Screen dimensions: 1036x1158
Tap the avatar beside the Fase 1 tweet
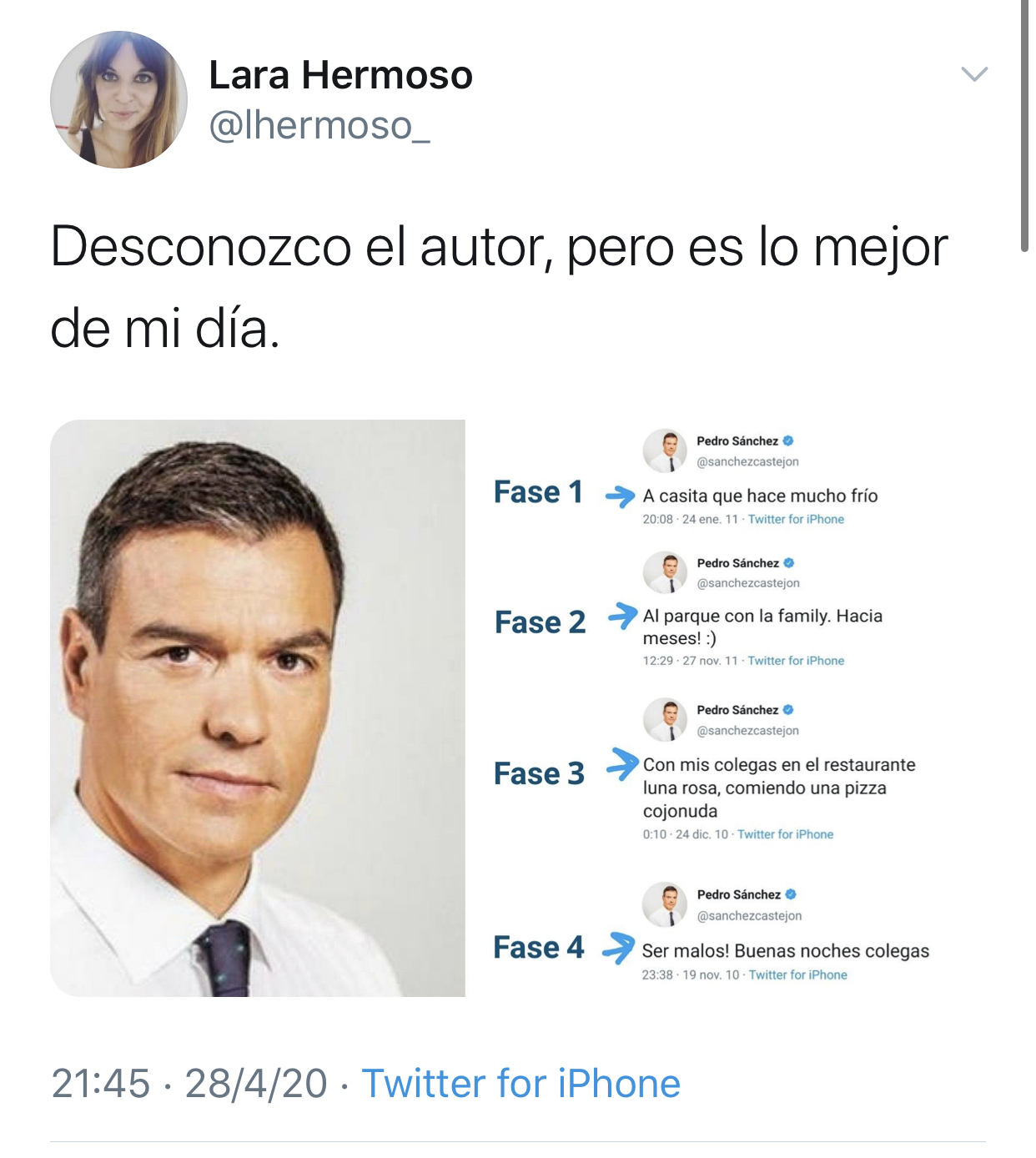[x=665, y=451]
